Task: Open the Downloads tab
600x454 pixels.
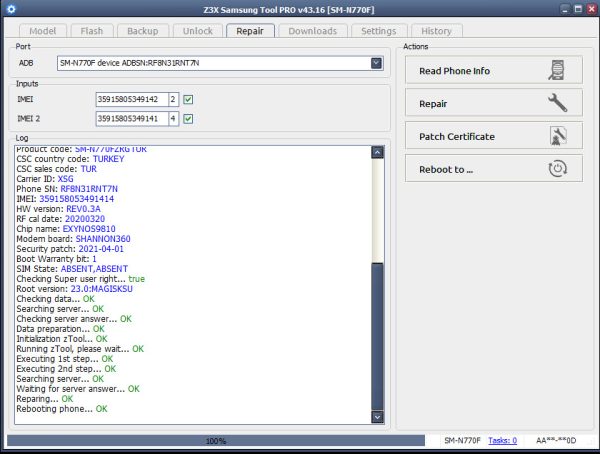Action: [x=313, y=31]
